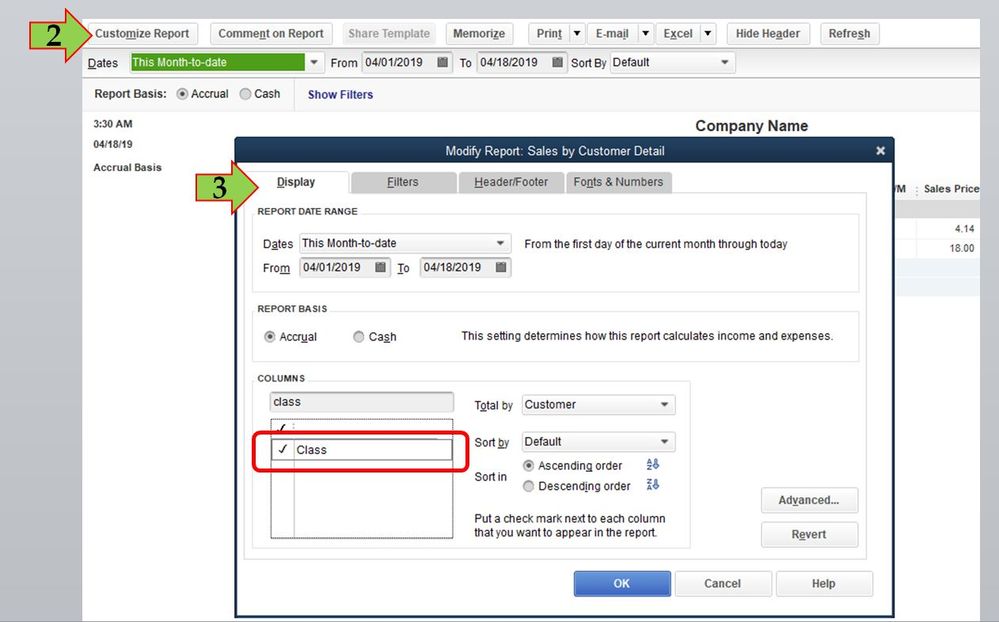
Task: Open calendar for dialog To date field
Action: [x=501, y=268]
